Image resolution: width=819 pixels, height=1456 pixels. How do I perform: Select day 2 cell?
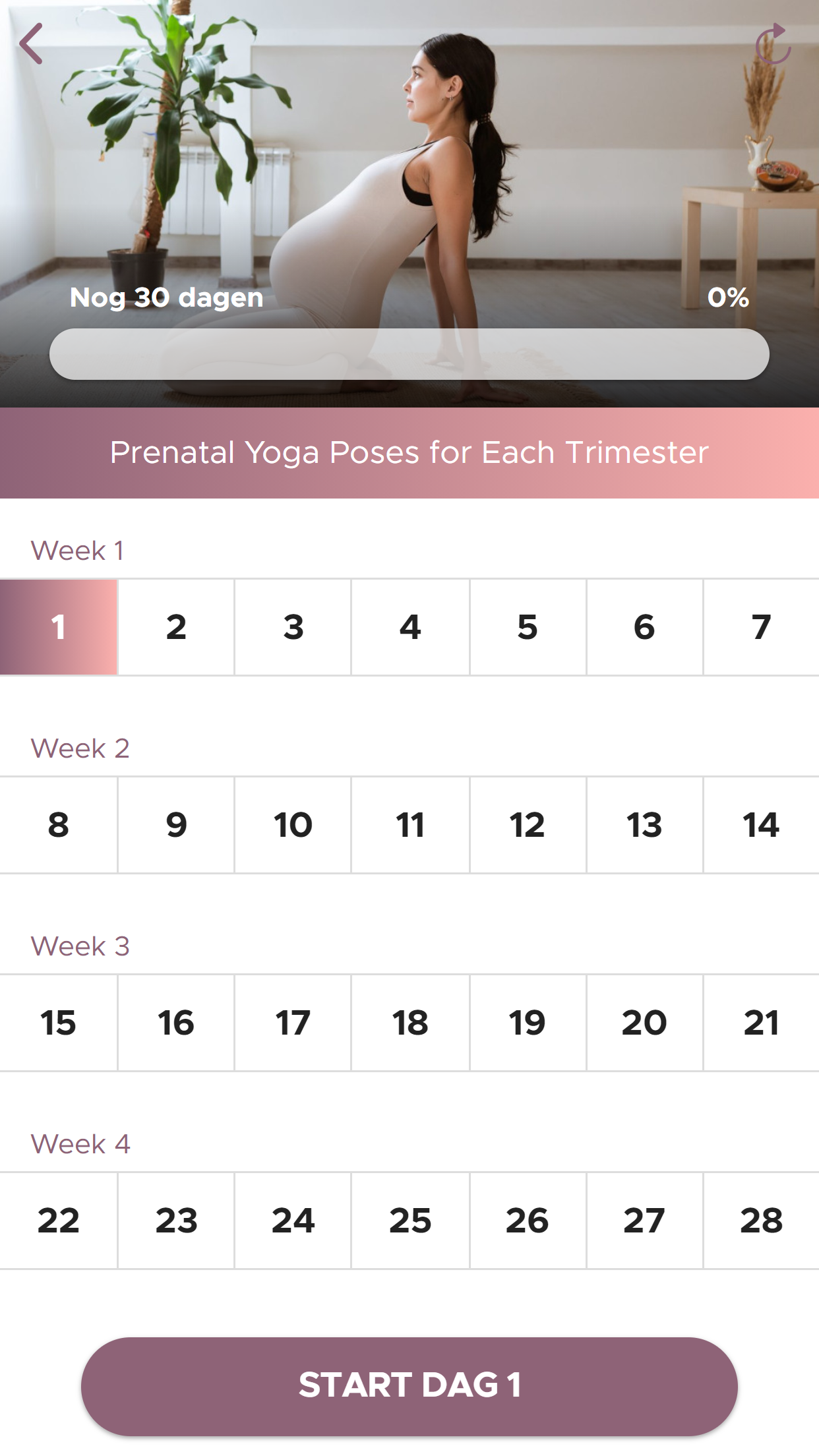click(176, 627)
